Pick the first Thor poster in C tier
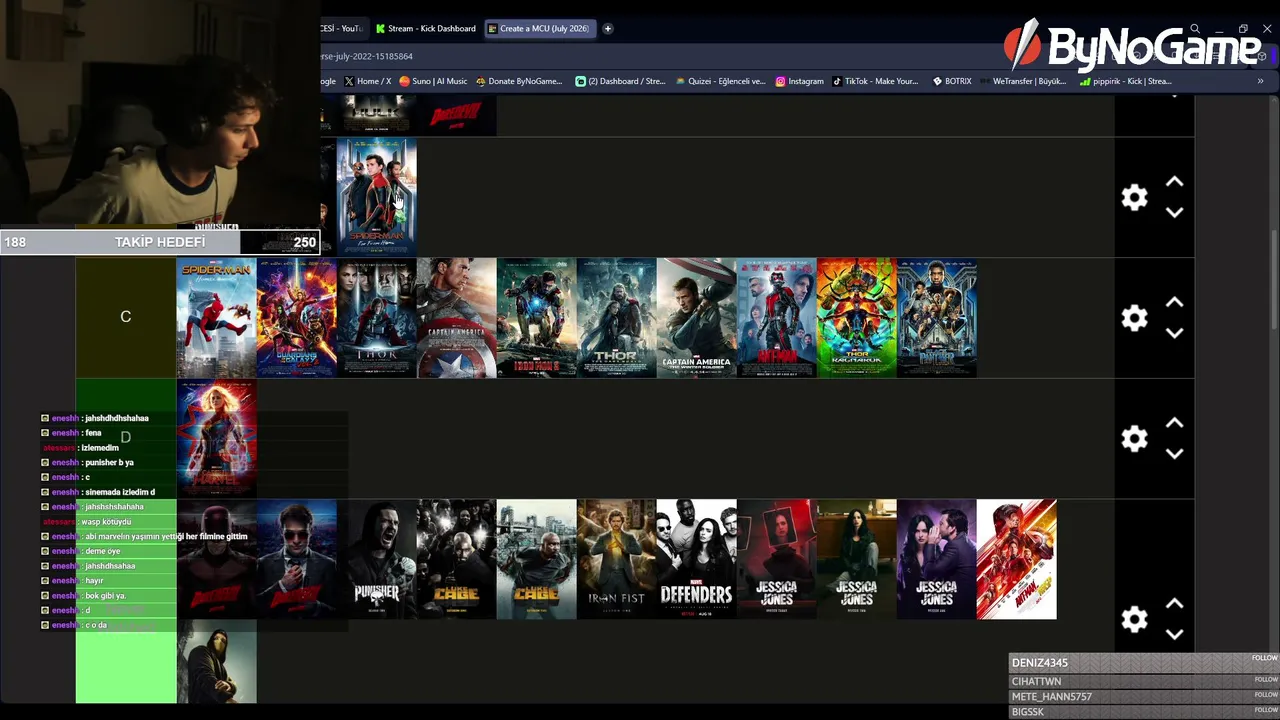This screenshot has width=1280, height=720. coord(377,318)
